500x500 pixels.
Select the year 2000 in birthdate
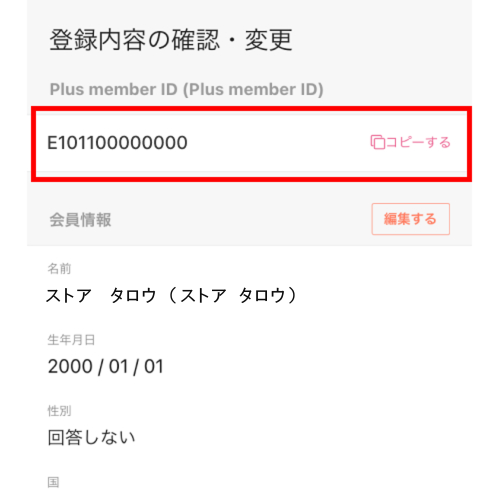pyautogui.click(x=70, y=366)
